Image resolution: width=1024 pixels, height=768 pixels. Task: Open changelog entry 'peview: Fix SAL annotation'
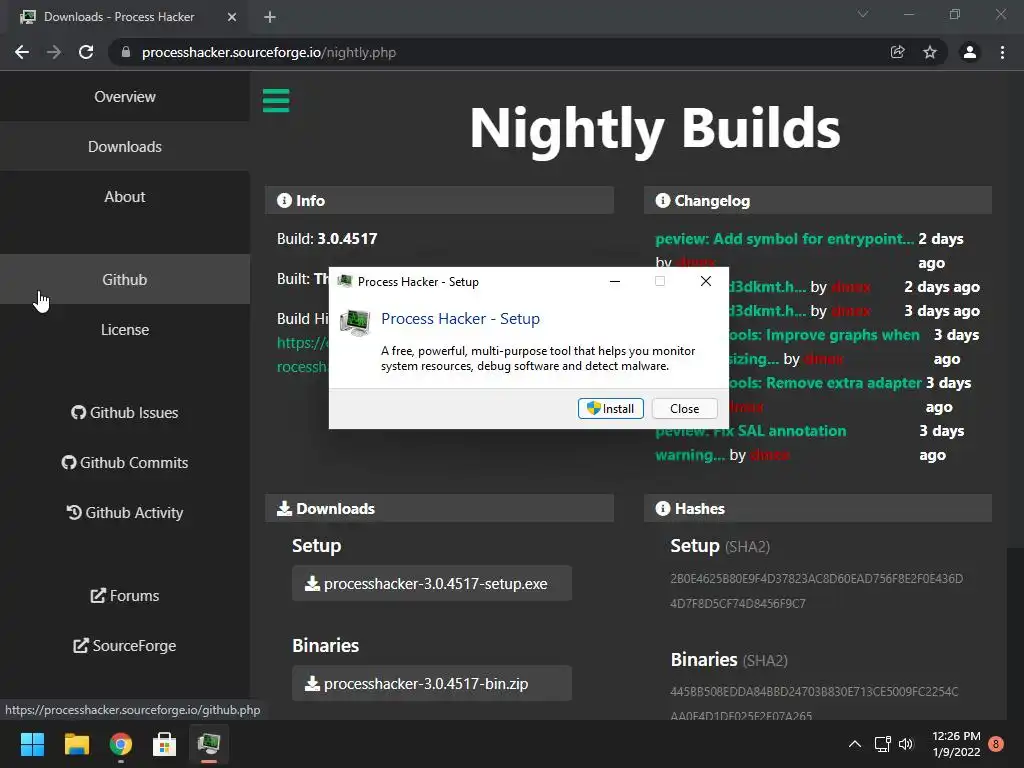click(751, 443)
